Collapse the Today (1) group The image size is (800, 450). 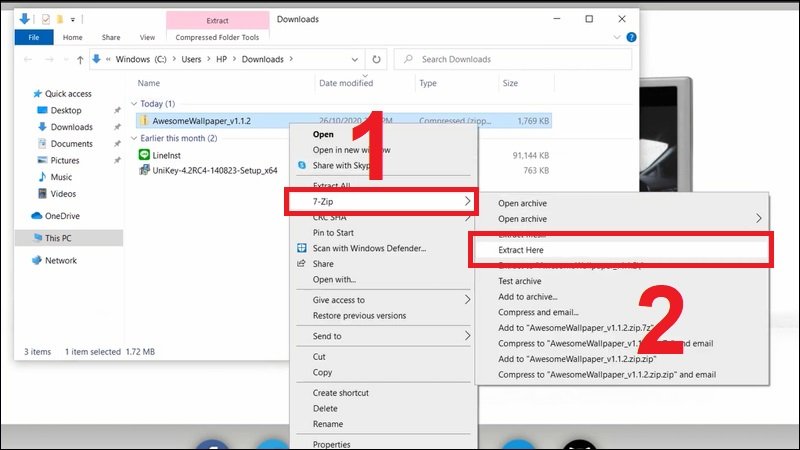[x=135, y=104]
